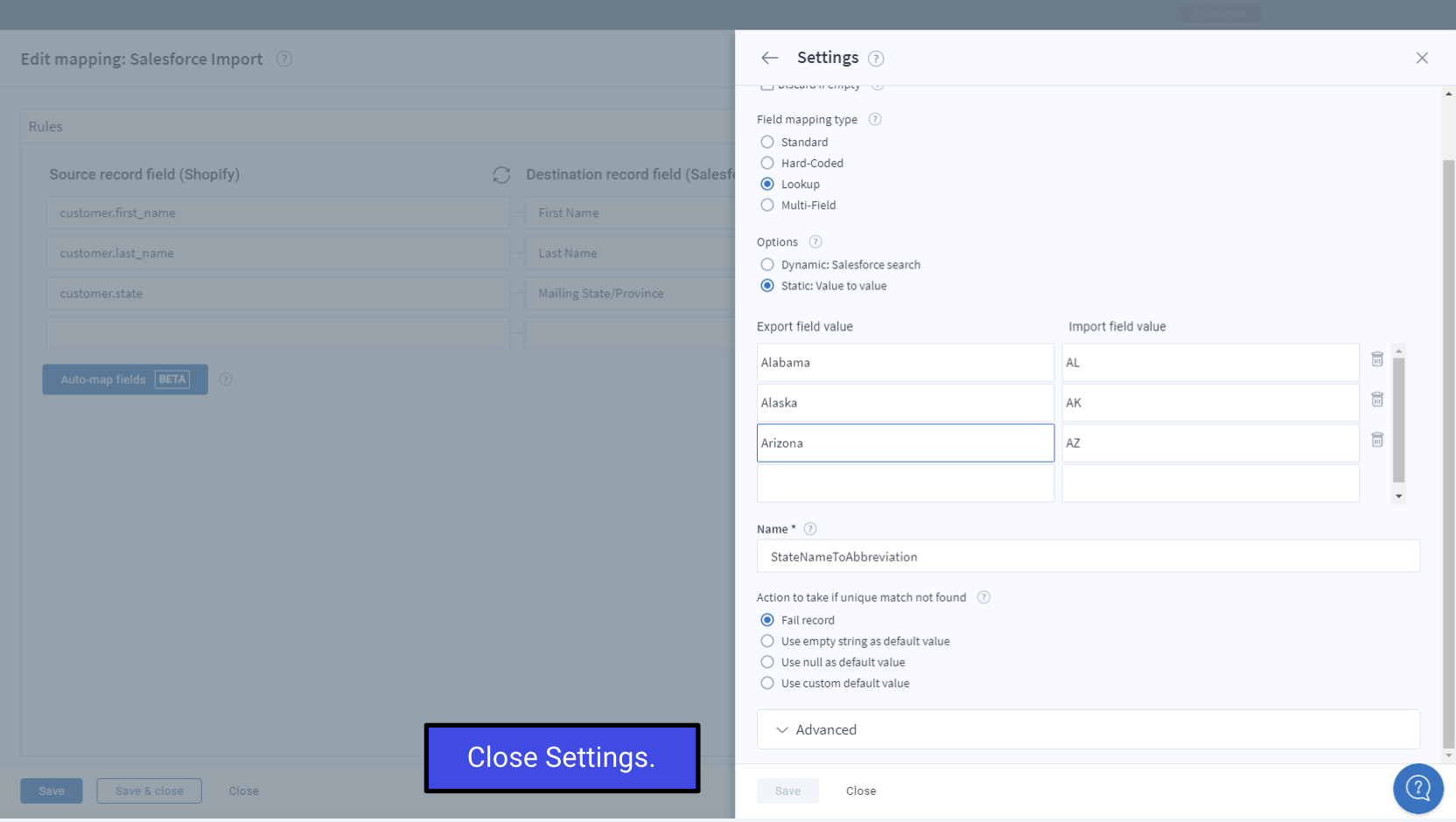Delete the Alaska lookup row
1456x822 pixels.
[1376, 400]
